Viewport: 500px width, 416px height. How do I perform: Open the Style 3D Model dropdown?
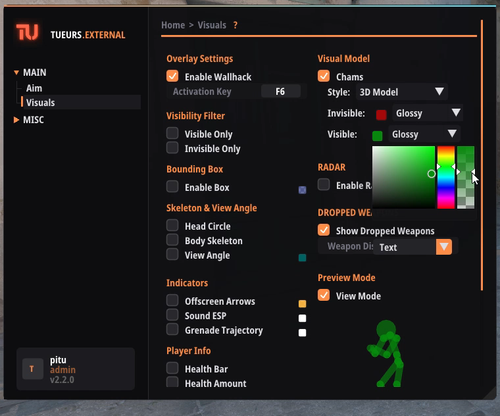tap(402, 92)
